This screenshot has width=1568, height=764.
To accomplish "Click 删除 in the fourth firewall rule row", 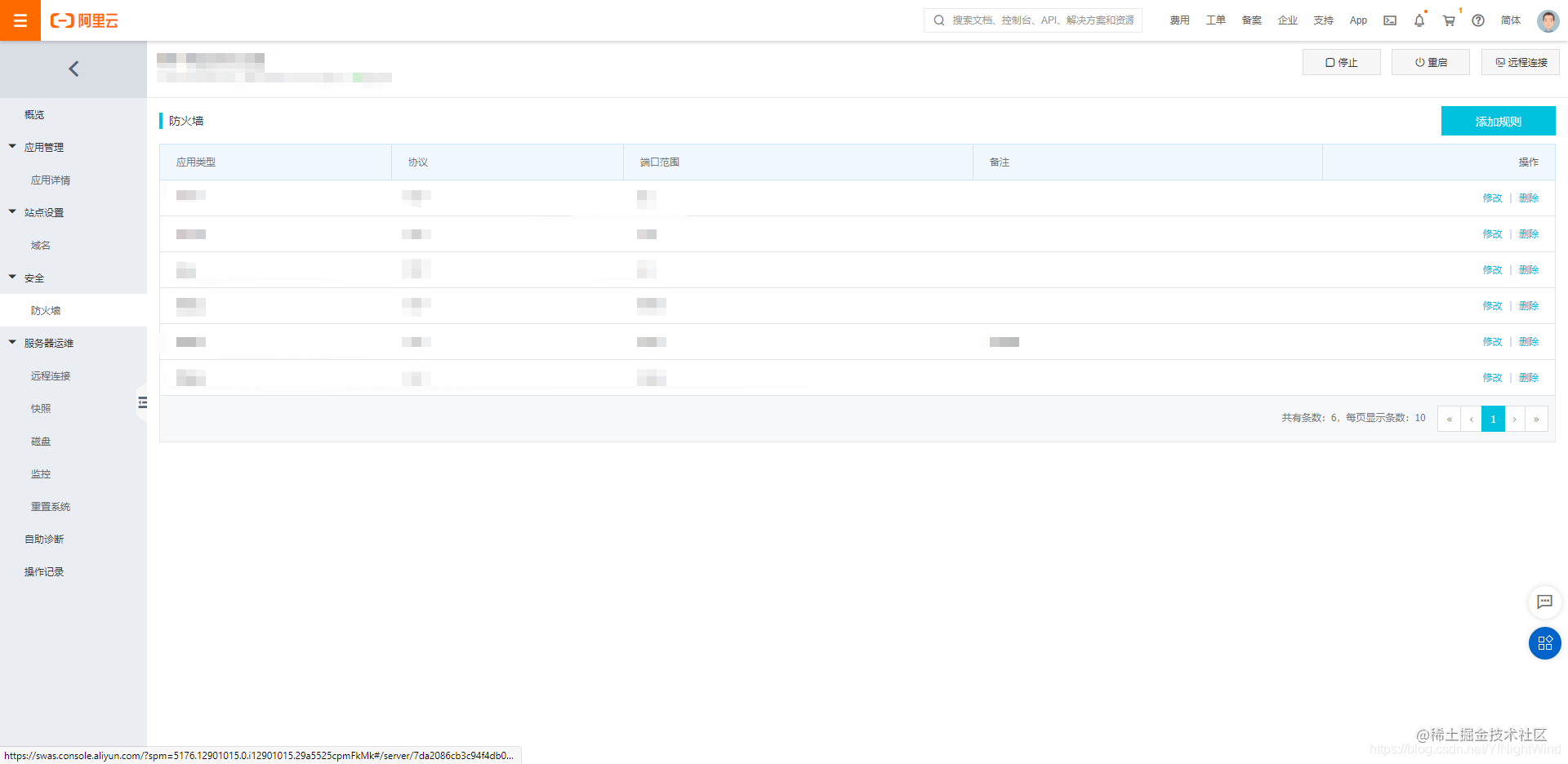I will [1529, 306].
